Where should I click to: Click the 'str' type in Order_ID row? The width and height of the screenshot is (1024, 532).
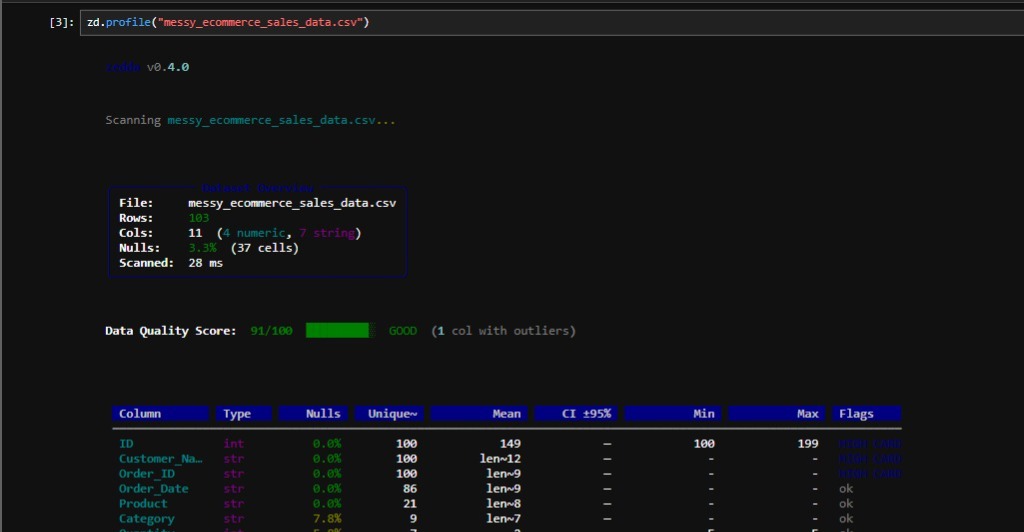click(x=234, y=474)
